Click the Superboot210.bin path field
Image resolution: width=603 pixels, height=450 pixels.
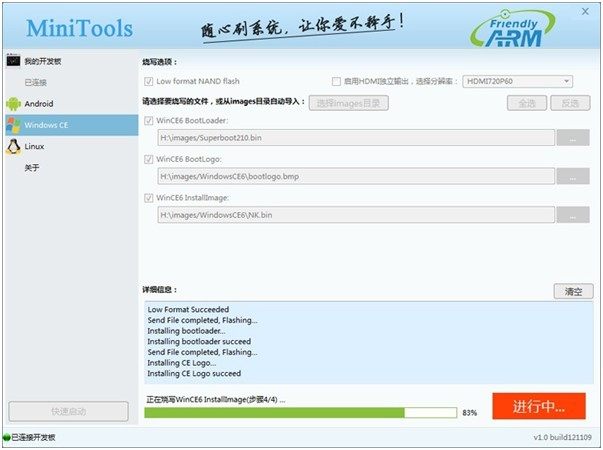(356, 138)
